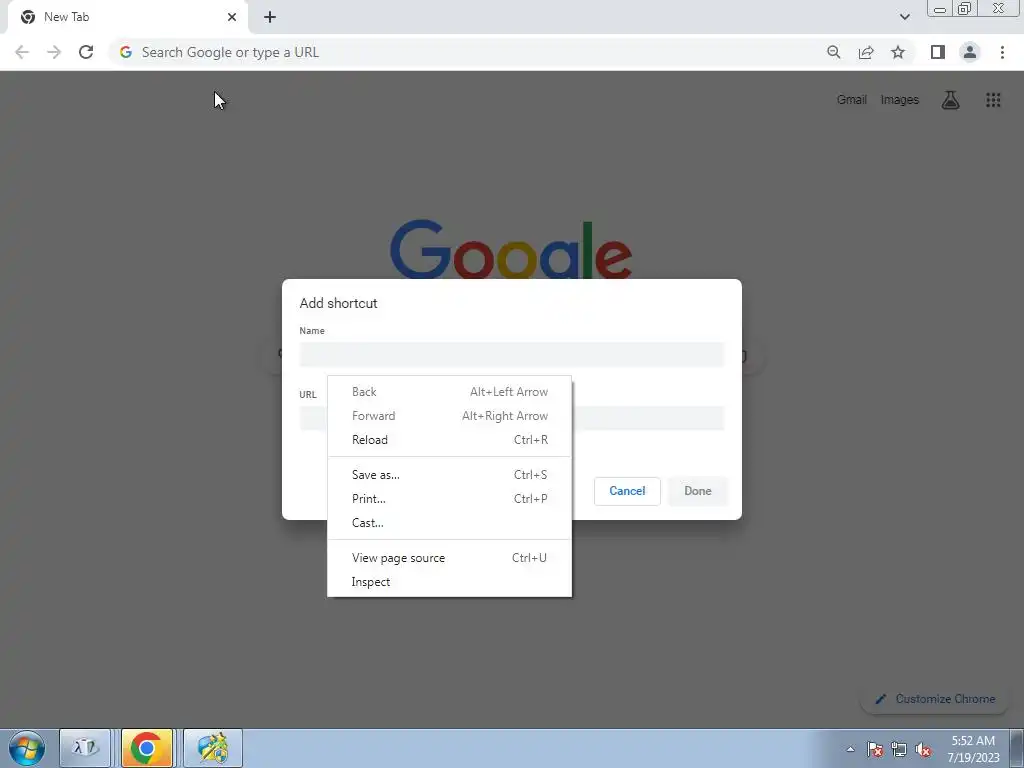Image resolution: width=1024 pixels, height=768 pixels.
Task: Show hidden tray icons arrow
Action: tap(850, 750)
